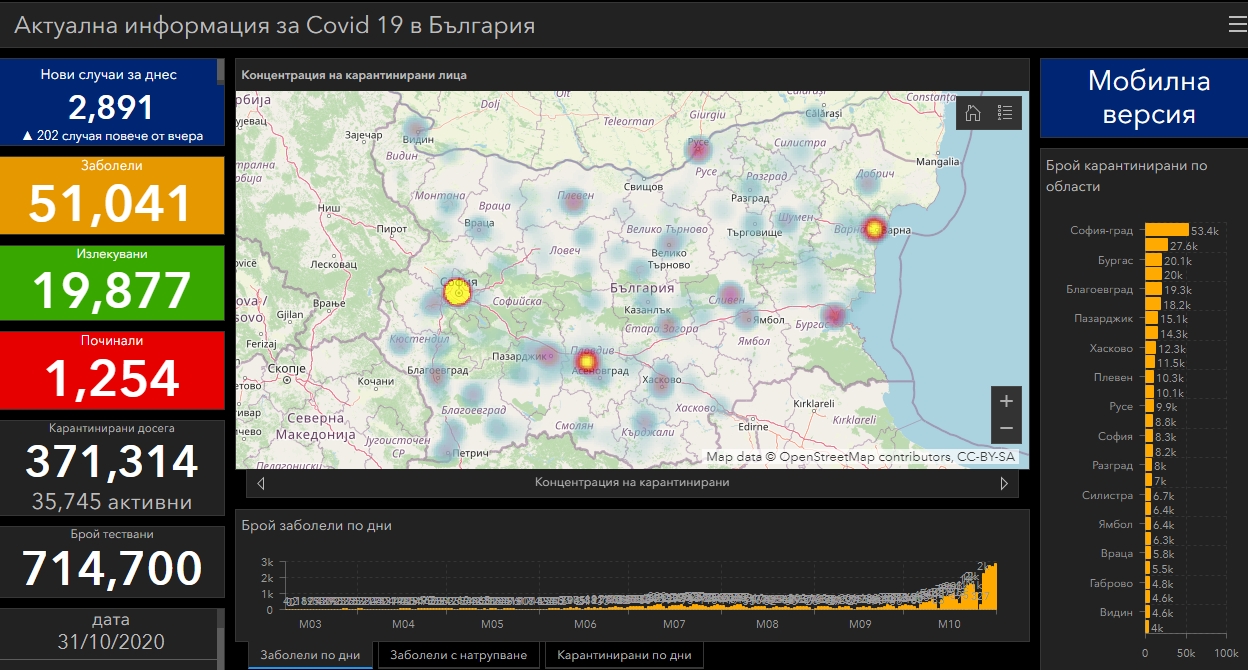Select the Plovdiv hotspot on the map

tap(587, 360)
